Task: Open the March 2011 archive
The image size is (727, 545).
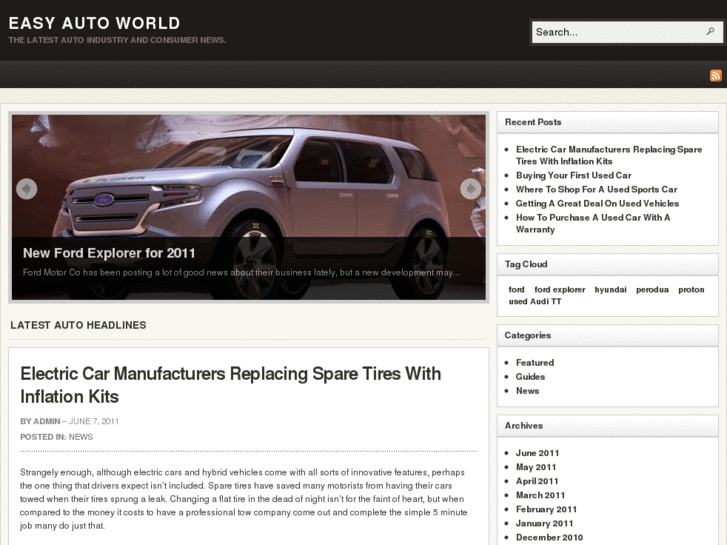Action: pyautogui.click(x=541, y=495)
